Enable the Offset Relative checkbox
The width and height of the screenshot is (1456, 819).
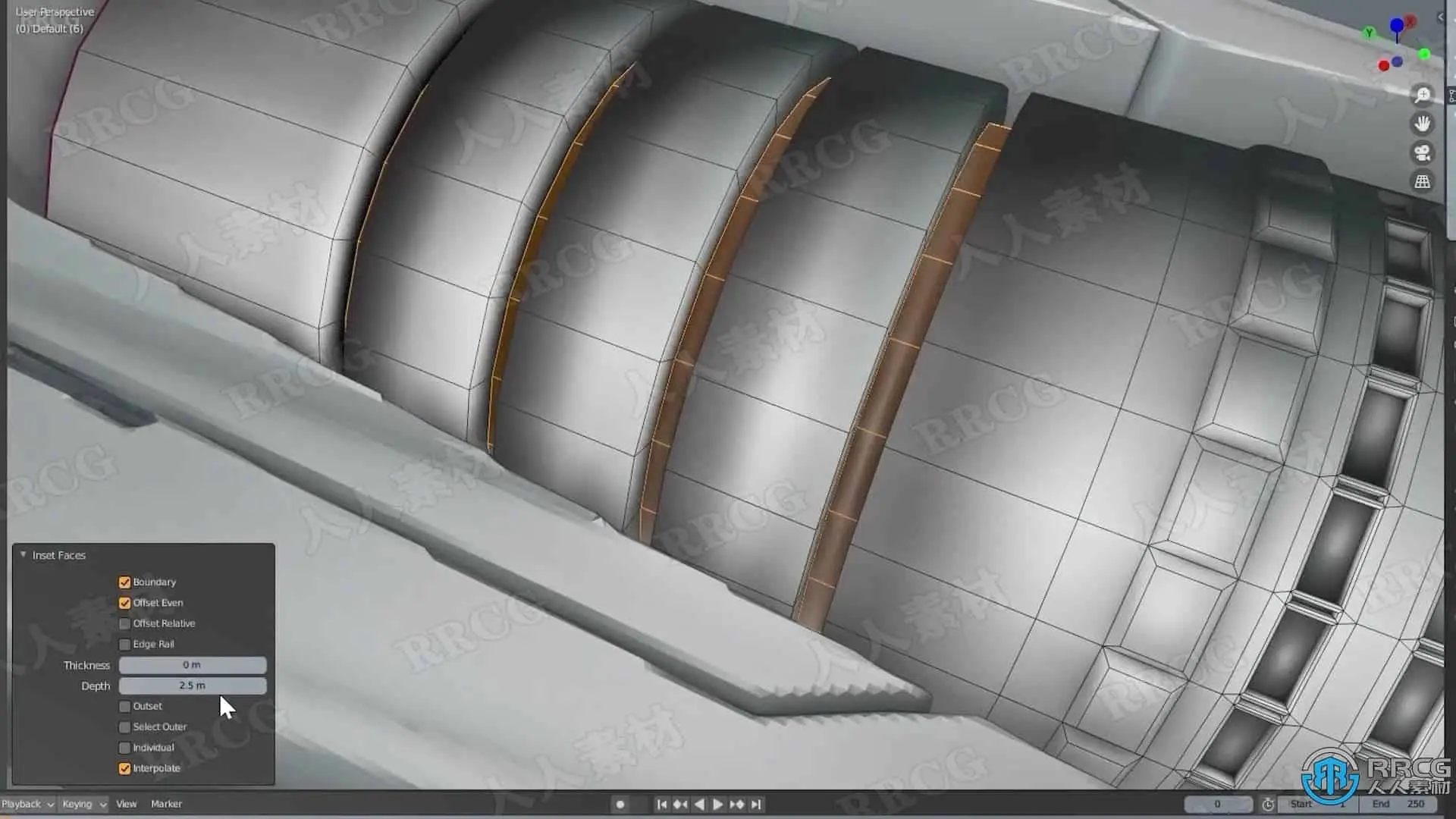click(125, 623)
